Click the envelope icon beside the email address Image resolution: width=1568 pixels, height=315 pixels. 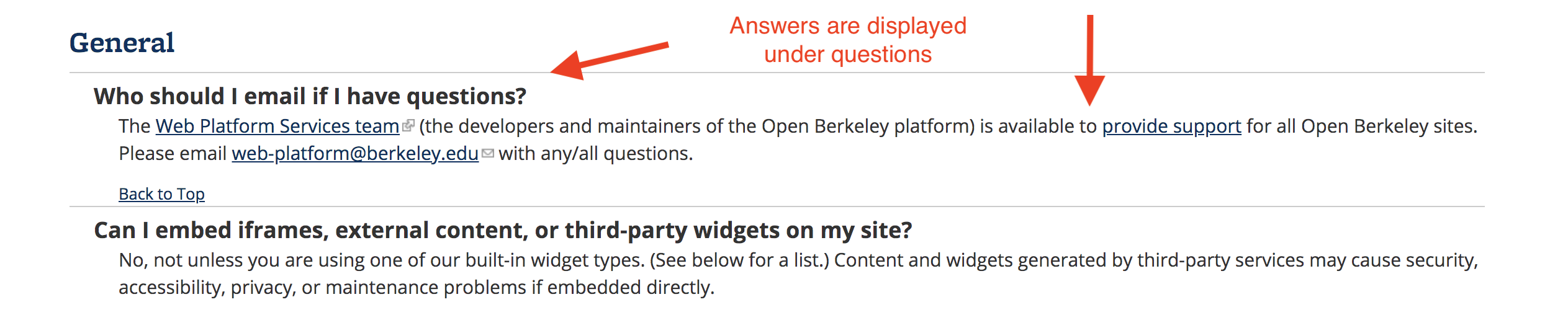pyautogui.click(x=488, y=153)
